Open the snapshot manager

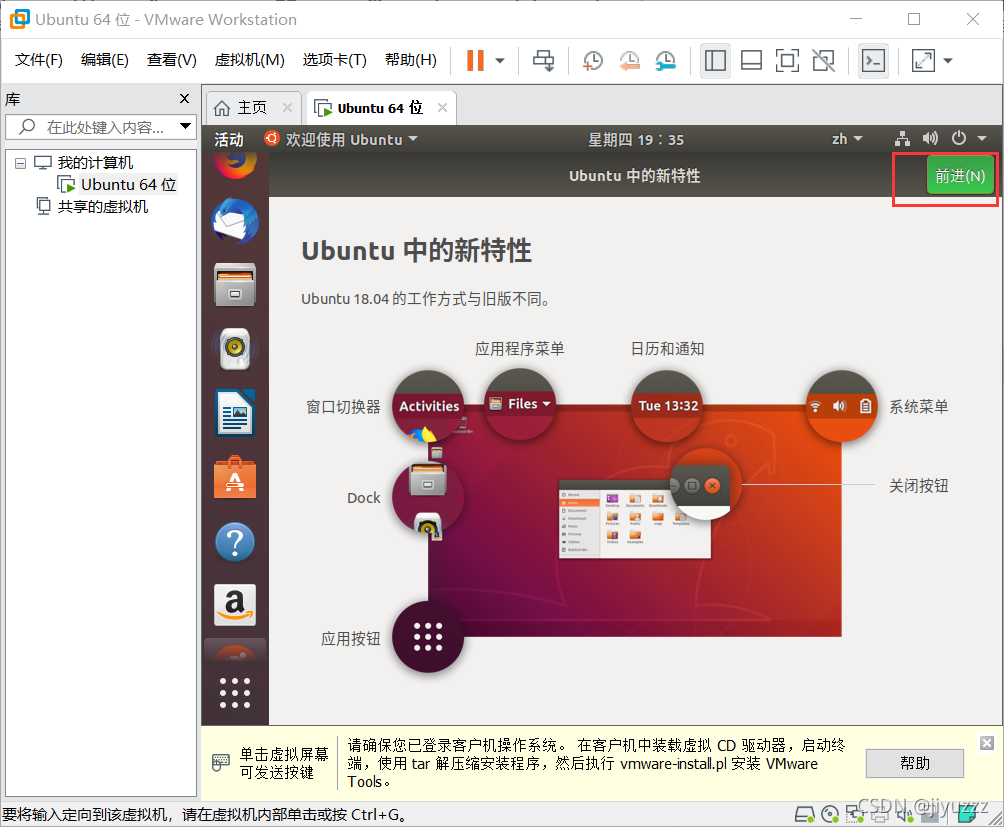[x=665, y=60]
